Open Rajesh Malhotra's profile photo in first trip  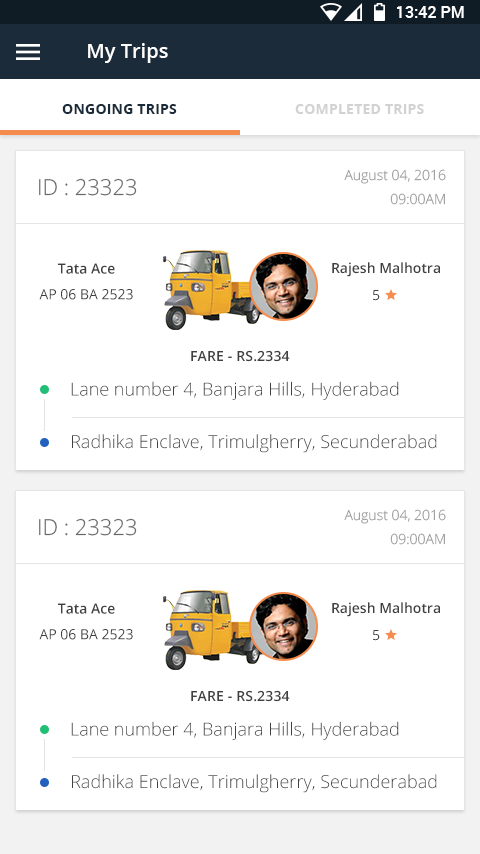(x=283, y=286)
